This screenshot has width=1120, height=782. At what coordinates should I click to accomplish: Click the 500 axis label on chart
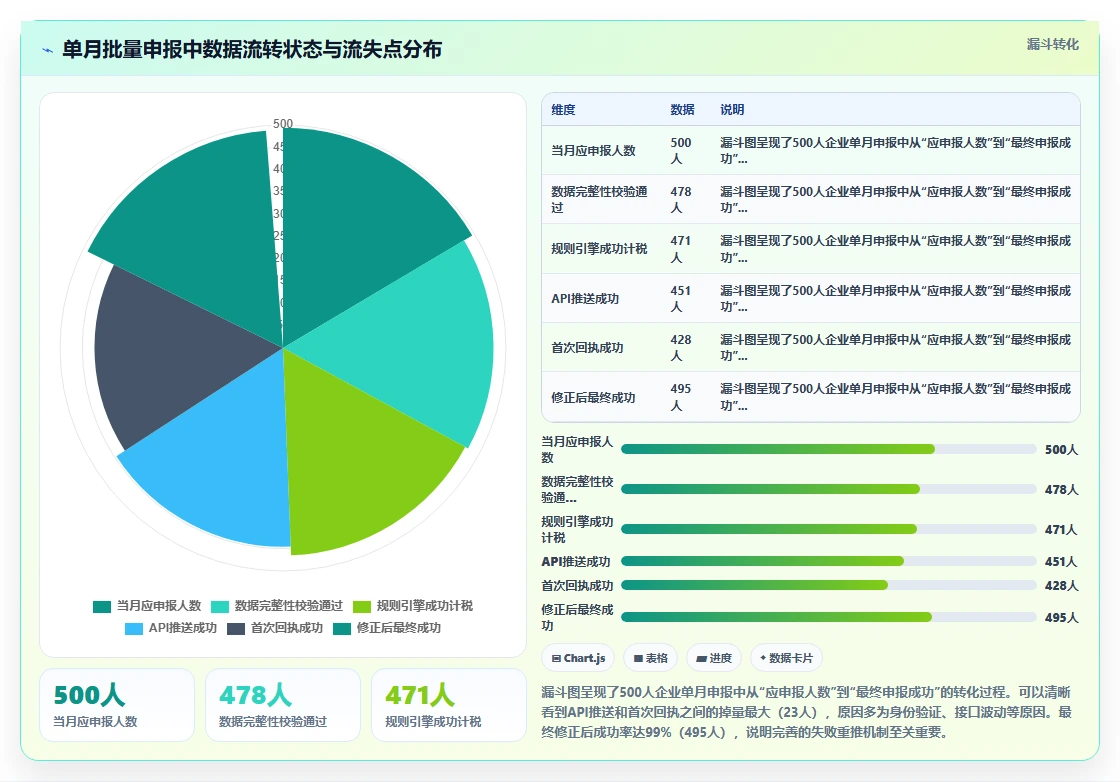click(x=283, y=124)
